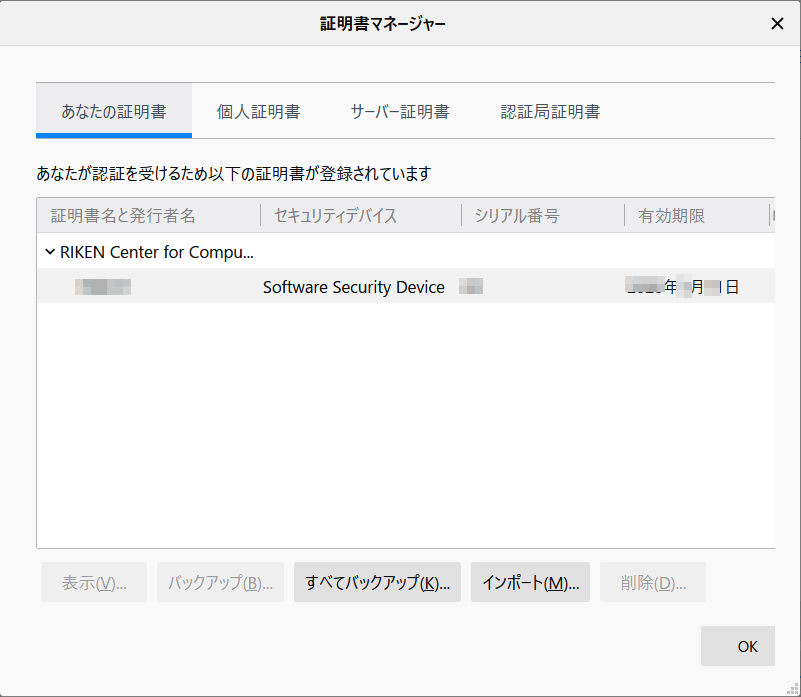Switch to the あなたの証明書 tab
The height and width of the screenshot is (697, 801).
pyautogui.click(x=113, y=112)
